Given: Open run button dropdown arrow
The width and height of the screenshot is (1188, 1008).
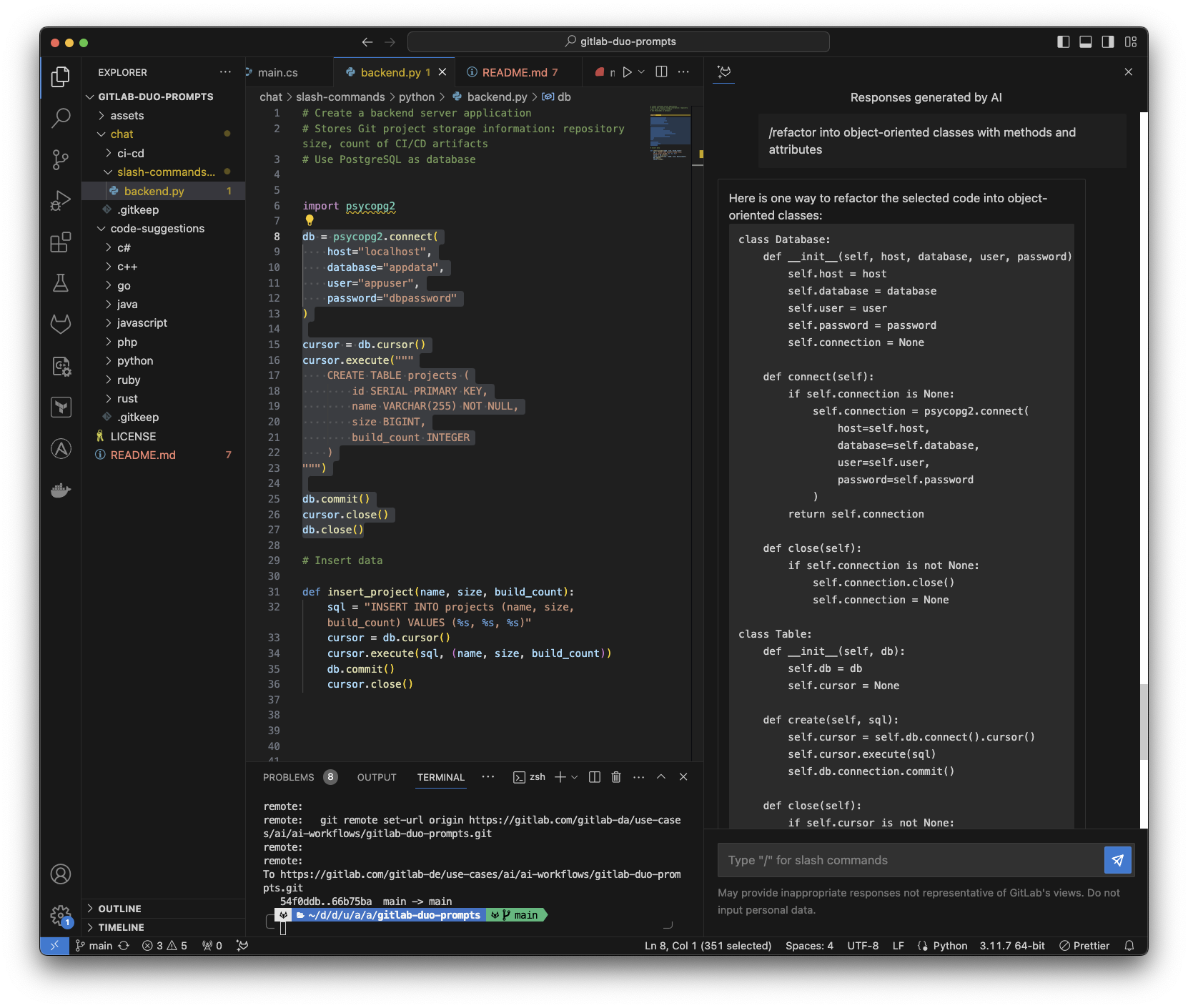Looking at the screenshot, I should [x=641, y=72].
